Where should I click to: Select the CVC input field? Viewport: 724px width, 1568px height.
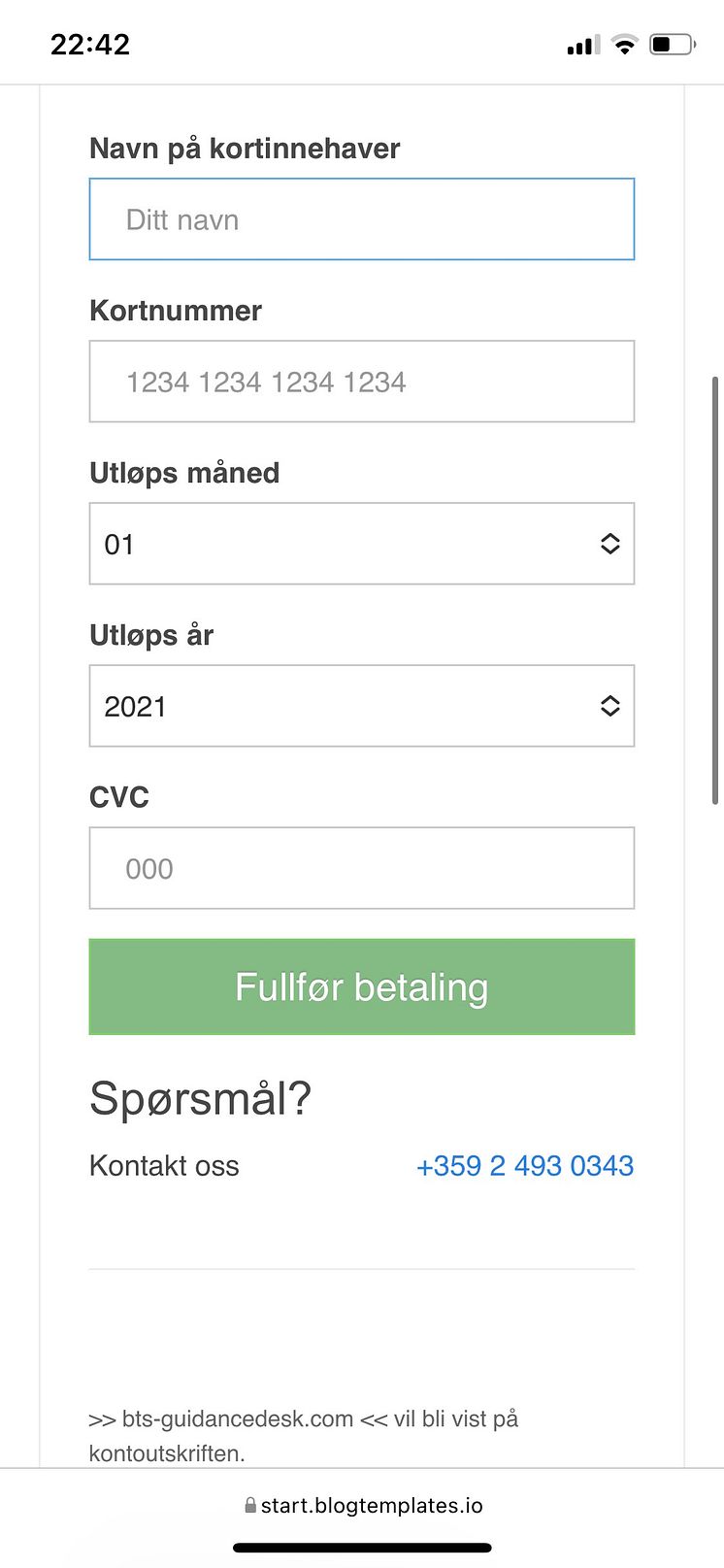(361, 868)
